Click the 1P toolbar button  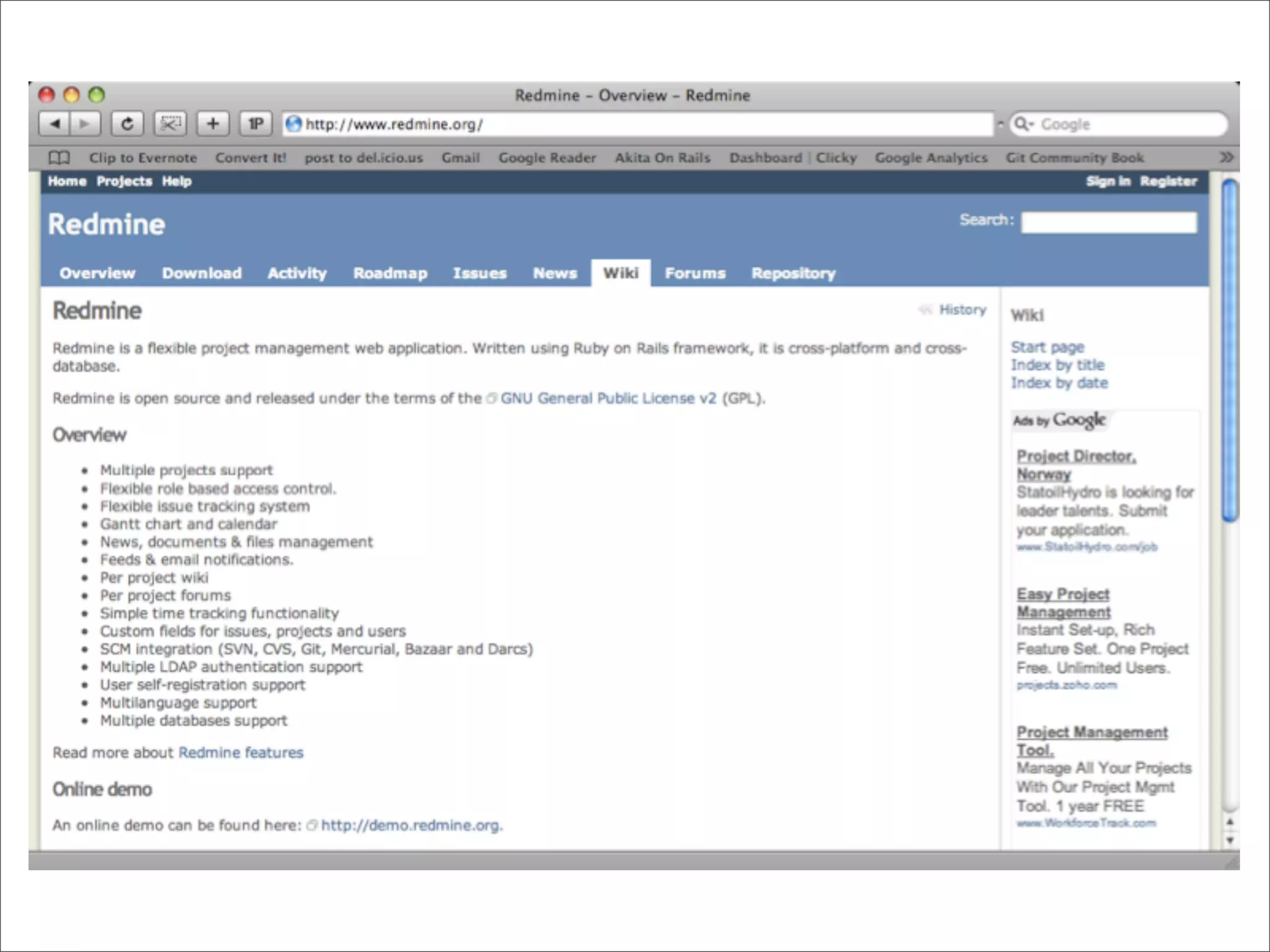[x=255, y=124]
